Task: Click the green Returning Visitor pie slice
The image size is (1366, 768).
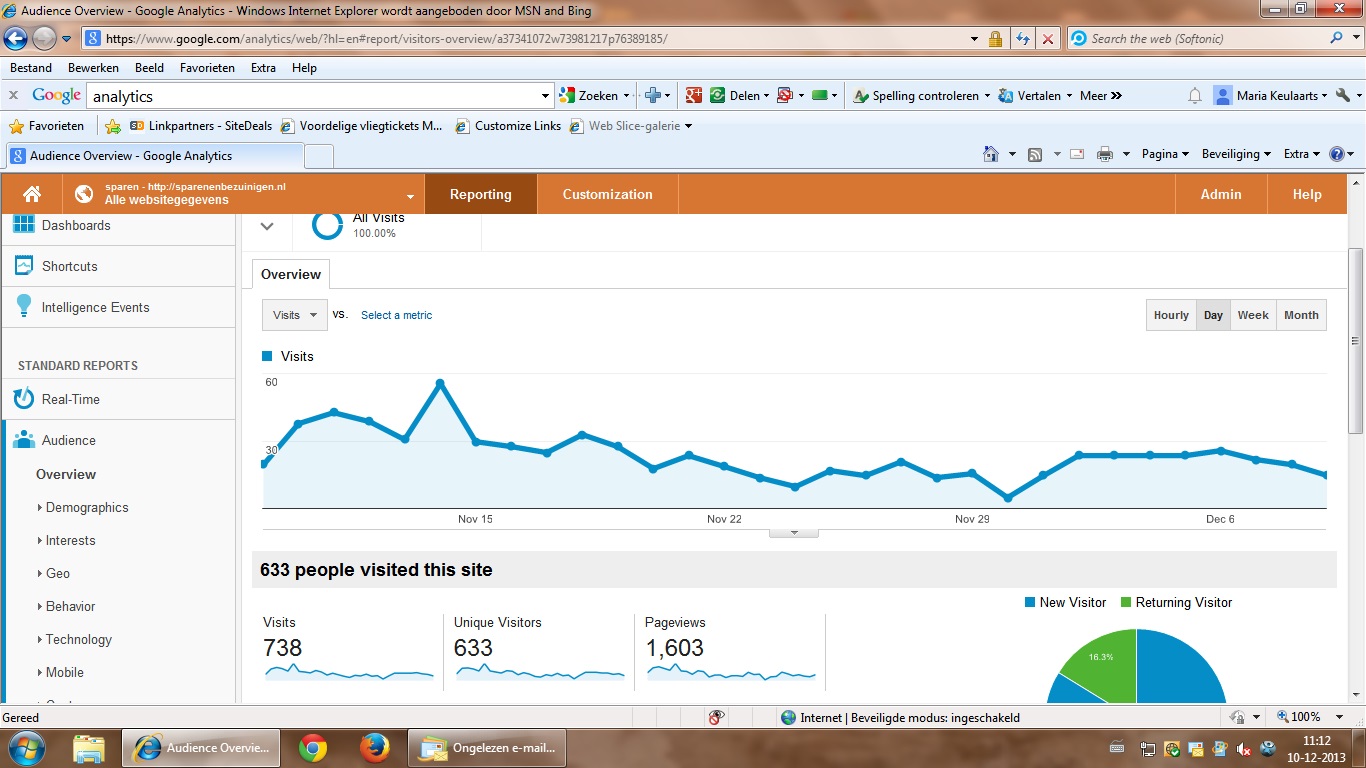Action: point(1103,662)
